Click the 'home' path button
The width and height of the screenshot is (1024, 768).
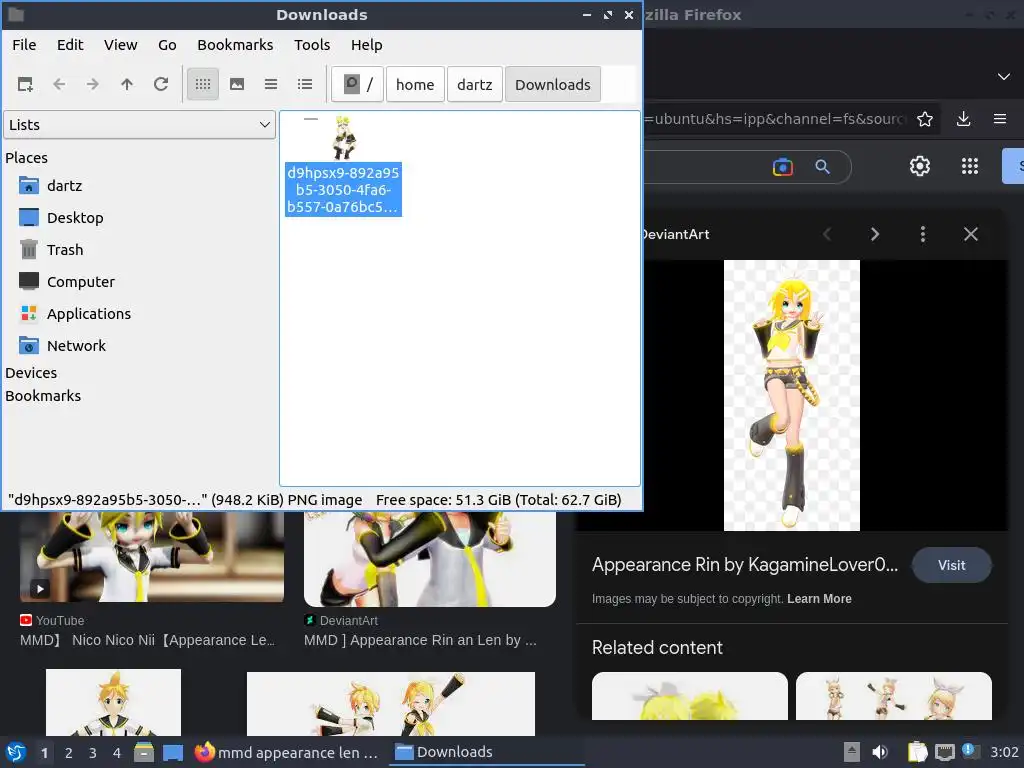tap(415, 84)
